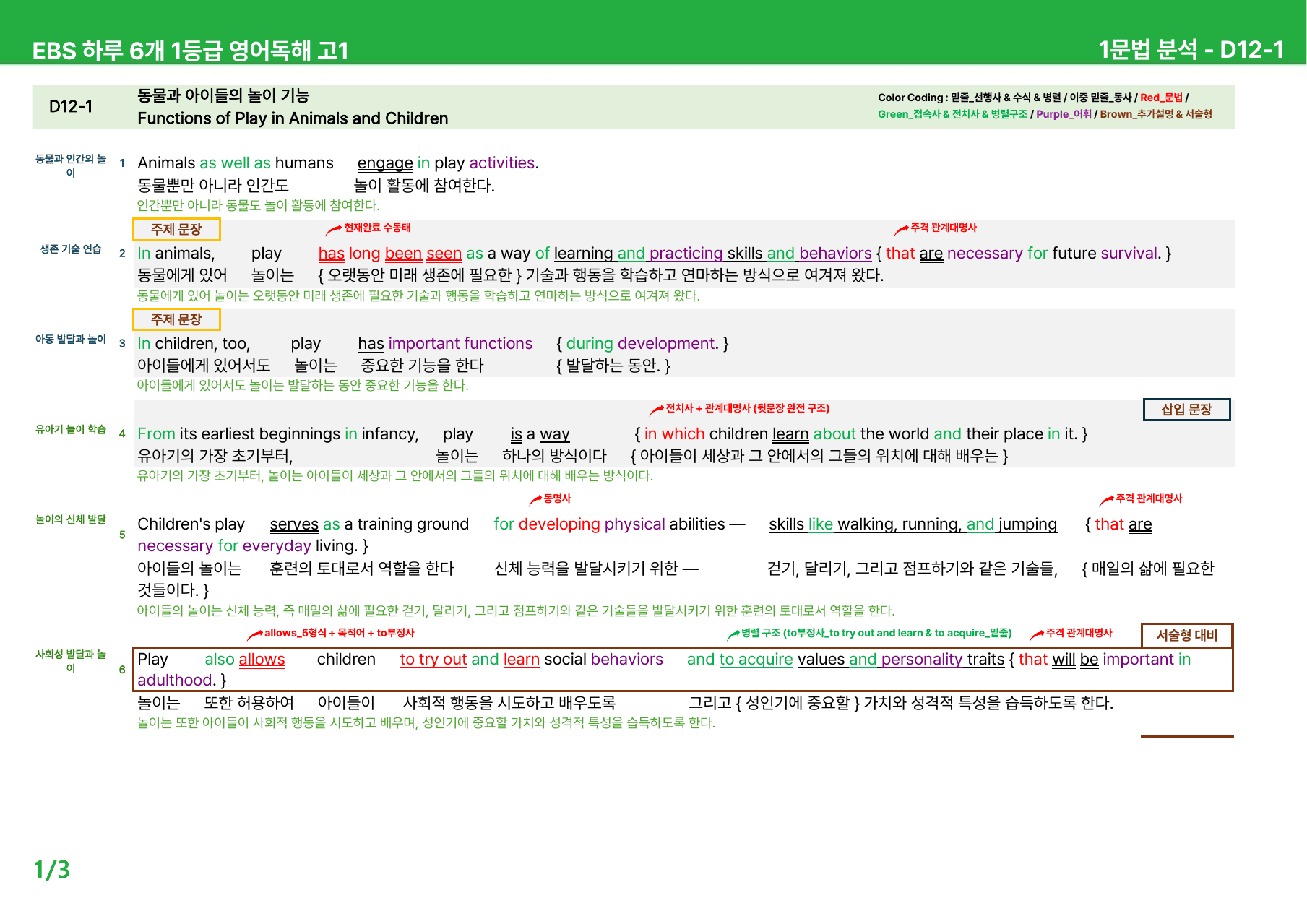This screenshot has width=1307, height=924.
Task: Click the red 'to try out' phrase
Action: [x=433, y=660]
